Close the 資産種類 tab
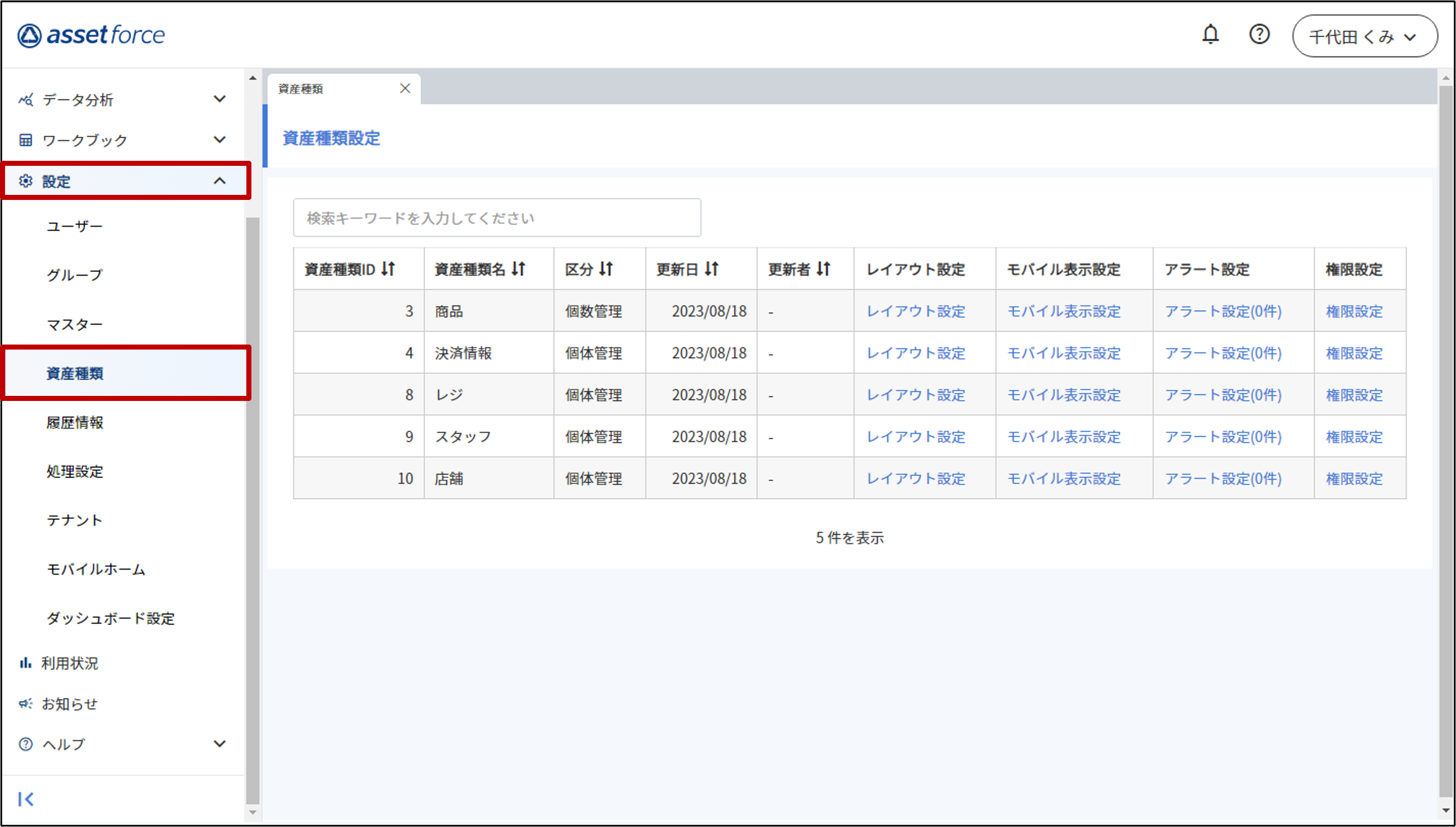The image size is (1456, 827). pyautogui.click(x=405, y=89)
